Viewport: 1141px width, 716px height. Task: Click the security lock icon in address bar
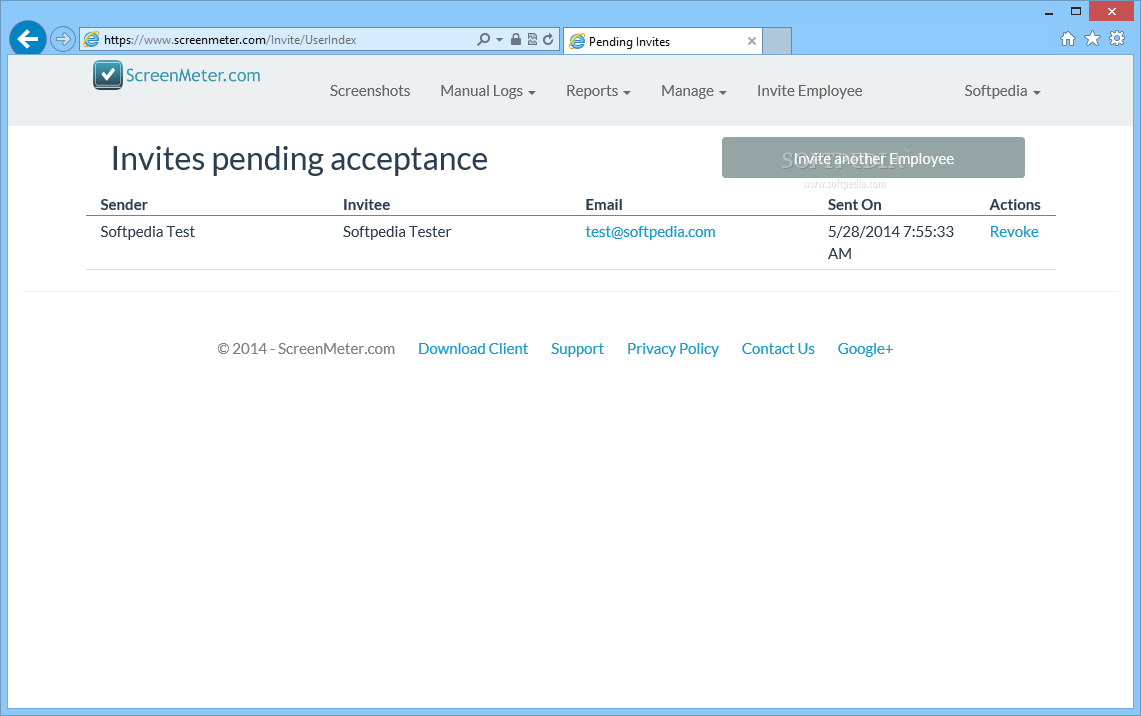pyautogui.click(x=516, y=39)
